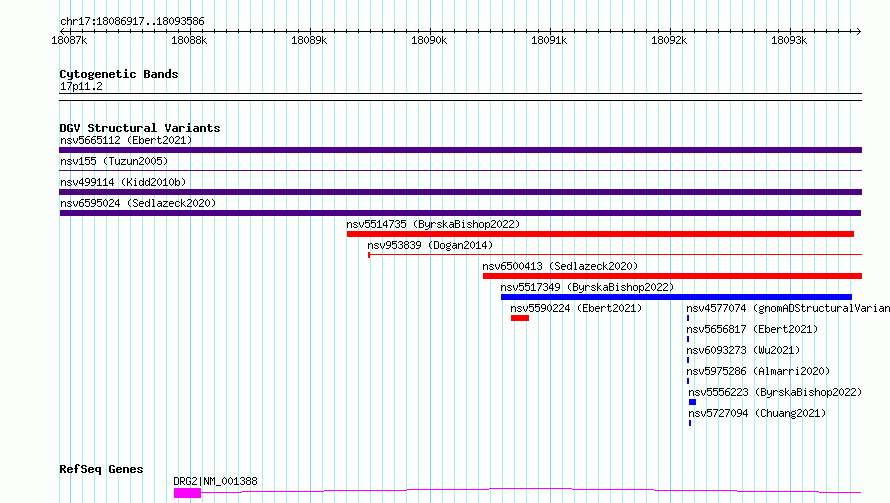Click the 18090k ruler position

coord(429,40)
